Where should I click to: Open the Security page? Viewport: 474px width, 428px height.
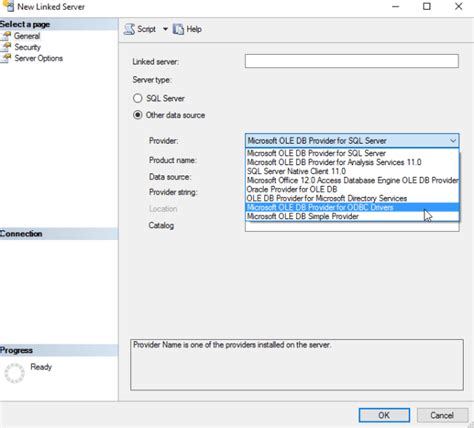[27, 47]
